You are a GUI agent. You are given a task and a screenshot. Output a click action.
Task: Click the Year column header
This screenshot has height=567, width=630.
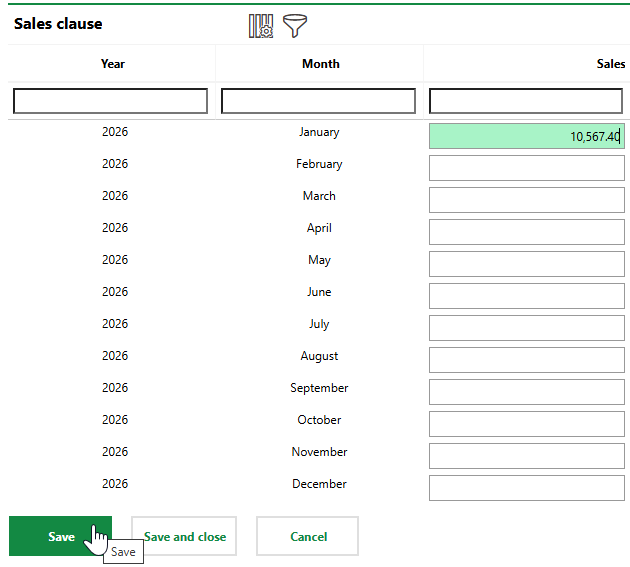click(113, 64)
